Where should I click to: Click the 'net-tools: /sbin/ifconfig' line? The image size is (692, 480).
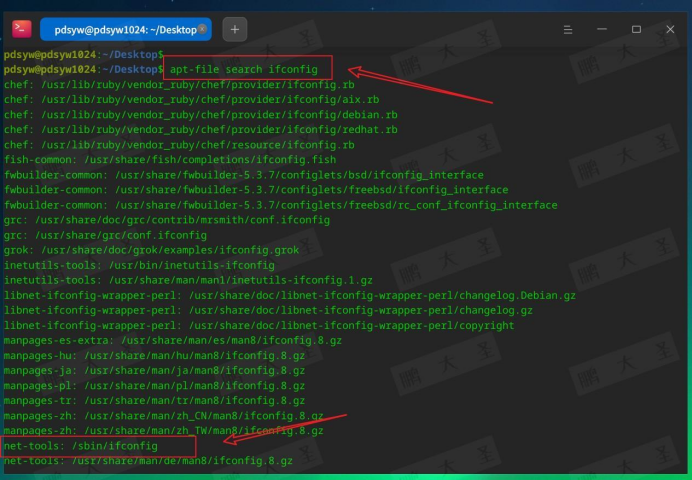[x=81, y=446]
